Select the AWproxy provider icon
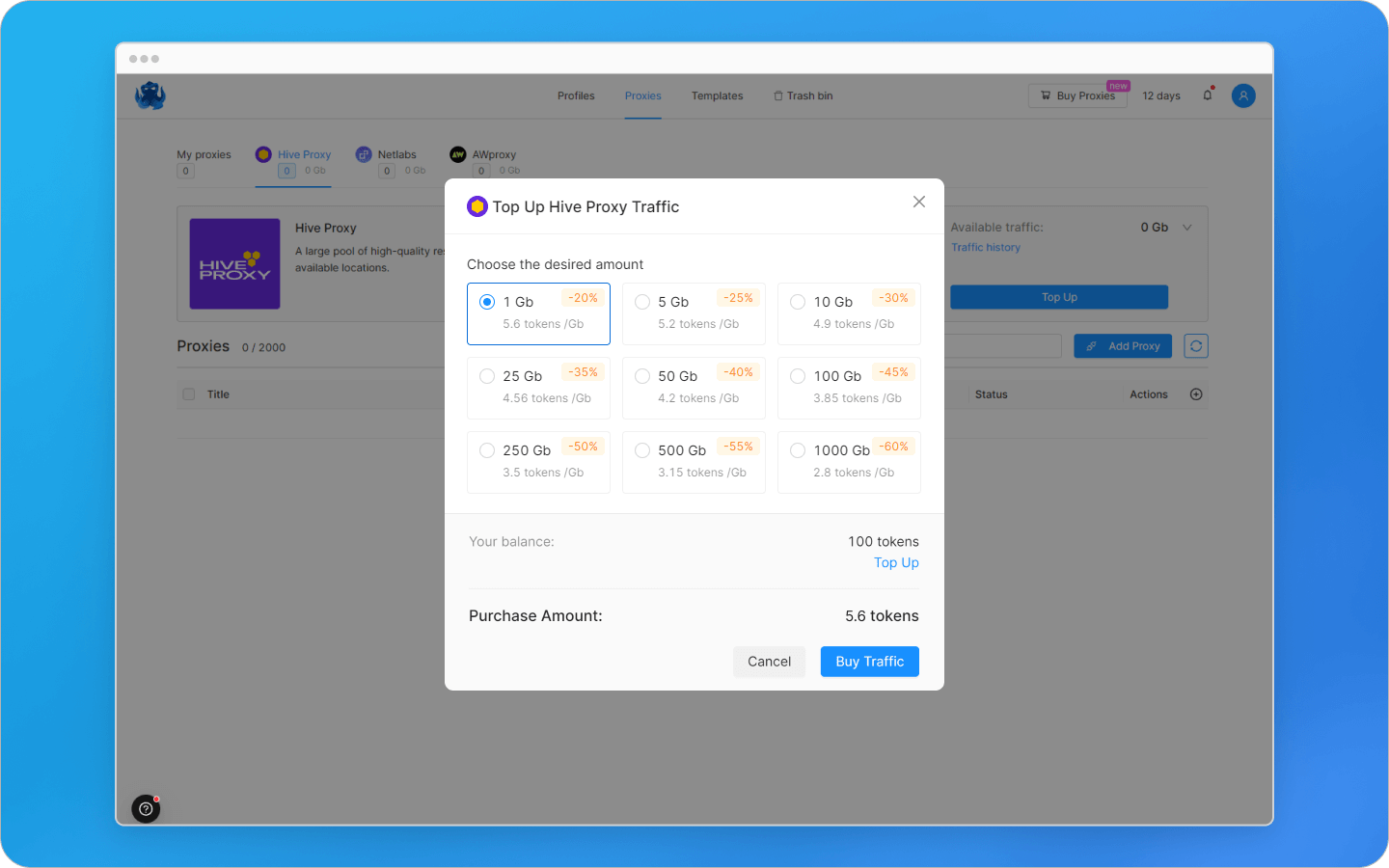 pos(456,154)
